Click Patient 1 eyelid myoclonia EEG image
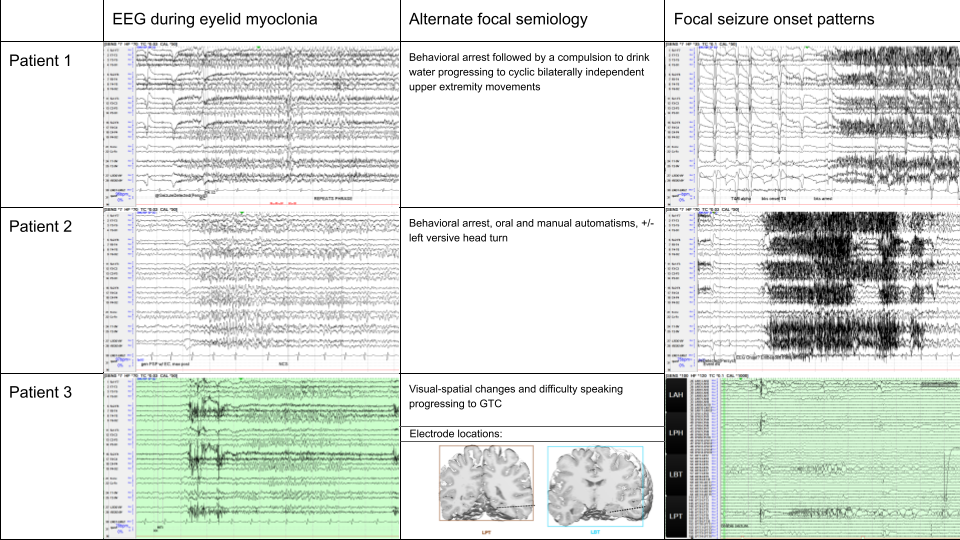The width and height of the screenshot is (960, 540). (252, 124)
